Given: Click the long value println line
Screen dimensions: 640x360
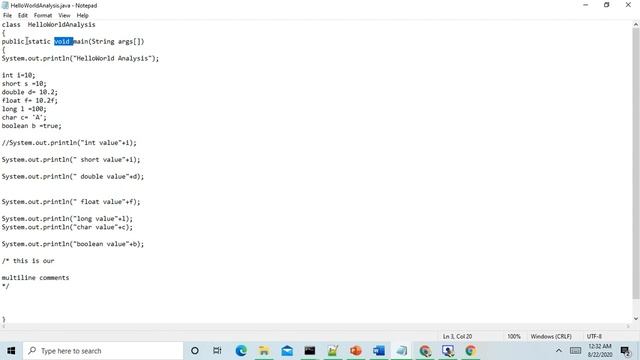Looking at the screenshot, I should (x=67, y=219).
